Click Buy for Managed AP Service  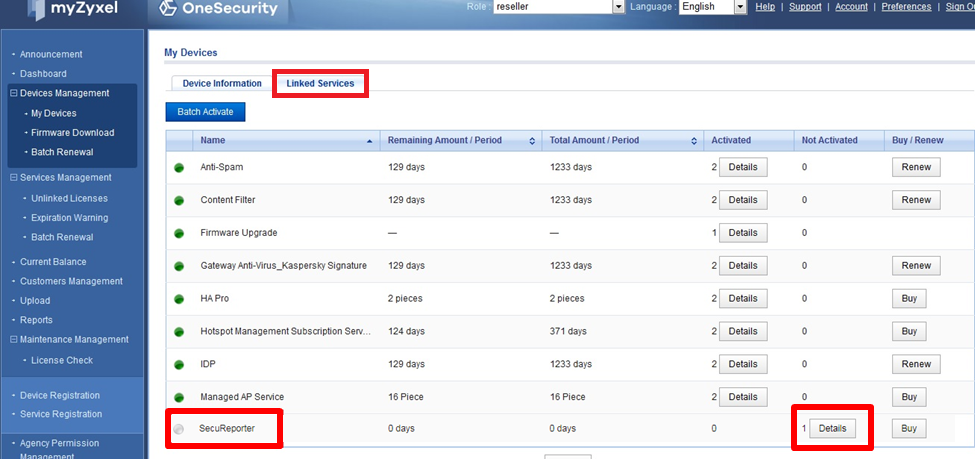(x=909, y=397)
